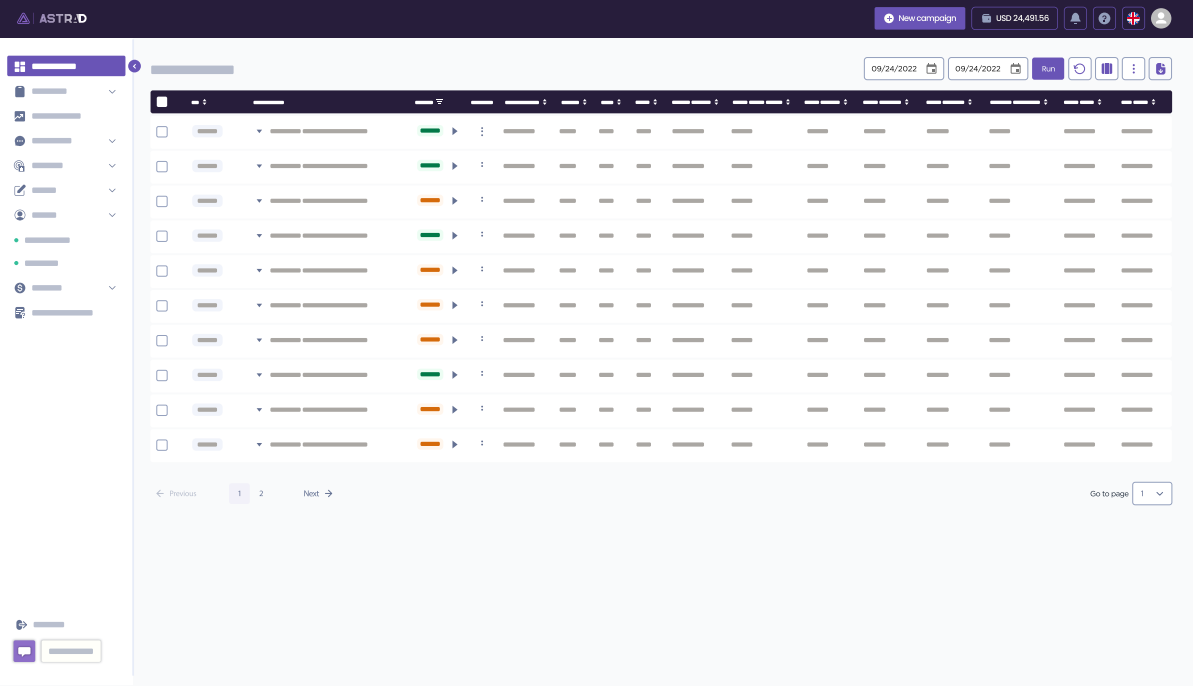The image size is (1193, 686).
Task: Click the billing dollar icon in the sidebar
Action: (x=20, y=288)
